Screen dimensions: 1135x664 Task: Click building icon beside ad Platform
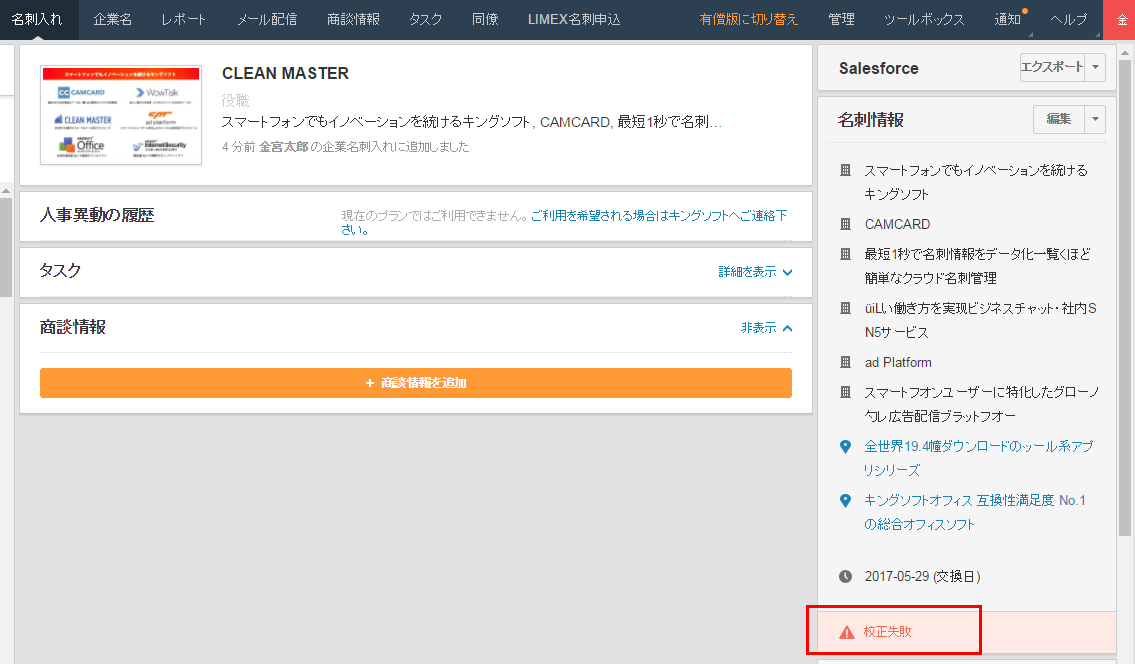pyautogui.click(x=845, y=362)
